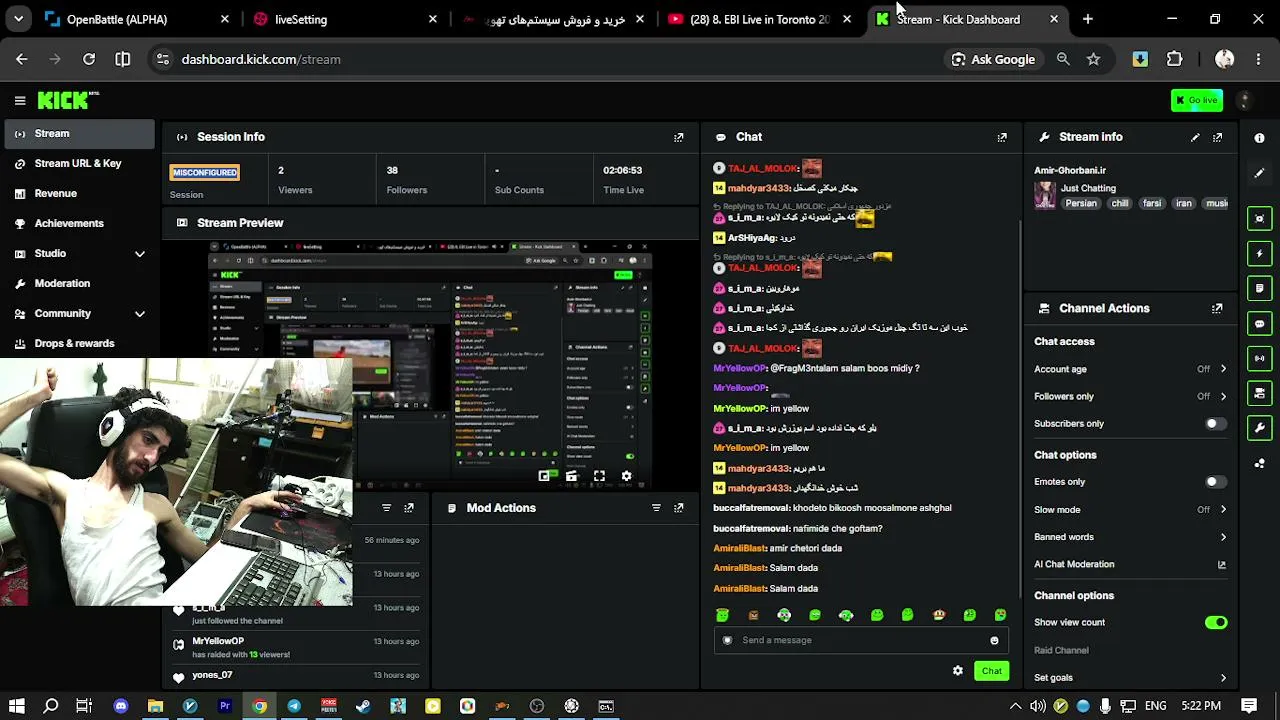This screenshot has width=1280, height=720.
Task: Open Mod Actions filter icon
Action: tap(656, 508)
